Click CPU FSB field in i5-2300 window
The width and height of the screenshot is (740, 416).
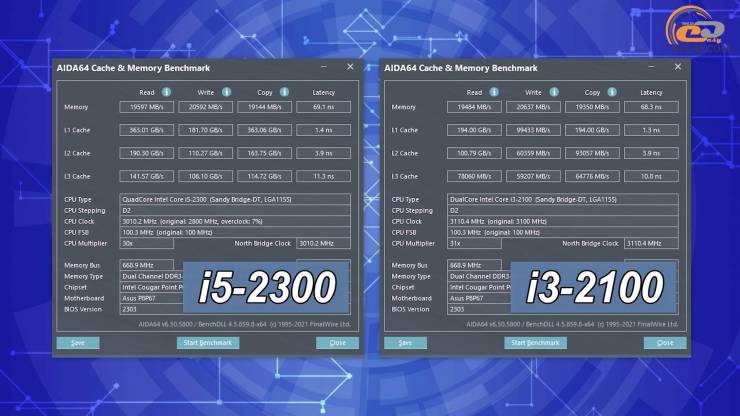click(235, 232)
